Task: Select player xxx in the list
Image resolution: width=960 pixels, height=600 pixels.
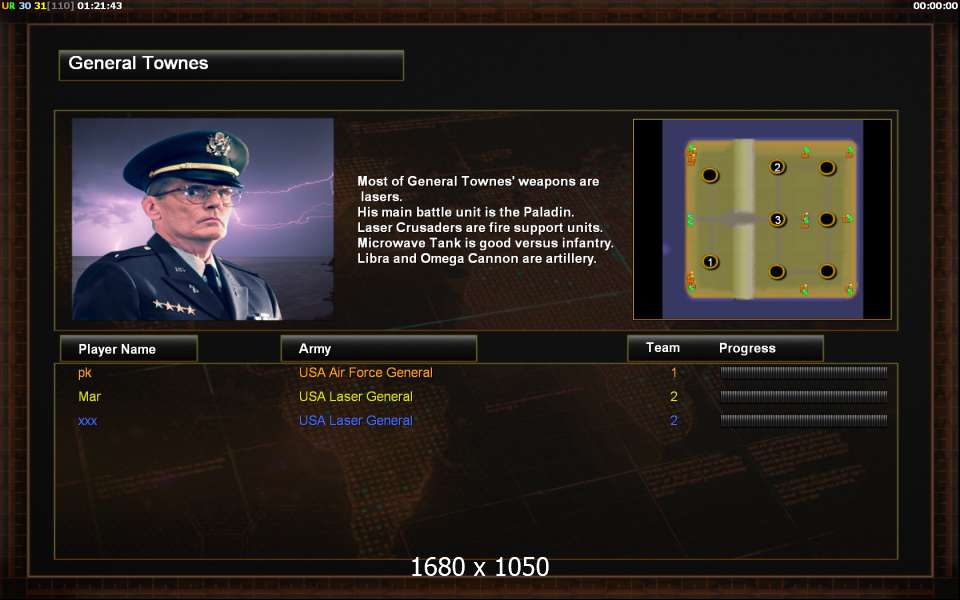Action: click(x=88, y=421)
